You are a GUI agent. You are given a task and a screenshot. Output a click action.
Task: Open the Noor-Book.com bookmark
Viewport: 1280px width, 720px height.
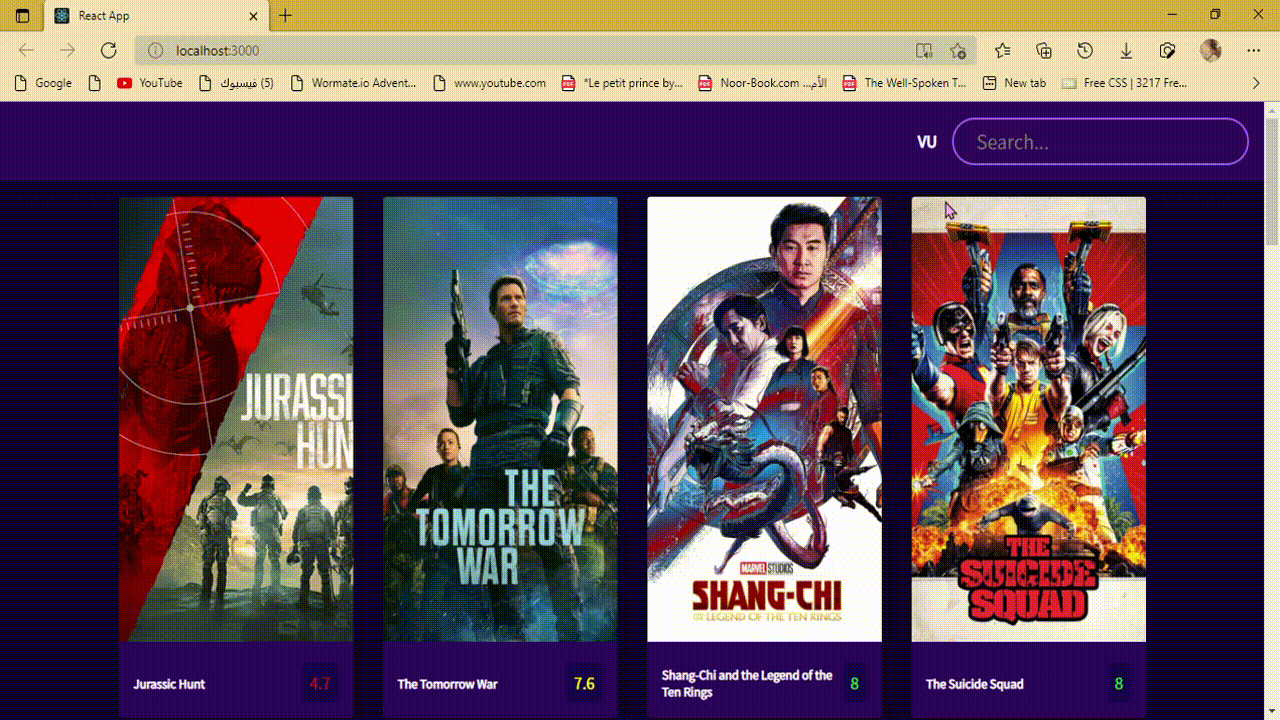click(x=763, y=83)
